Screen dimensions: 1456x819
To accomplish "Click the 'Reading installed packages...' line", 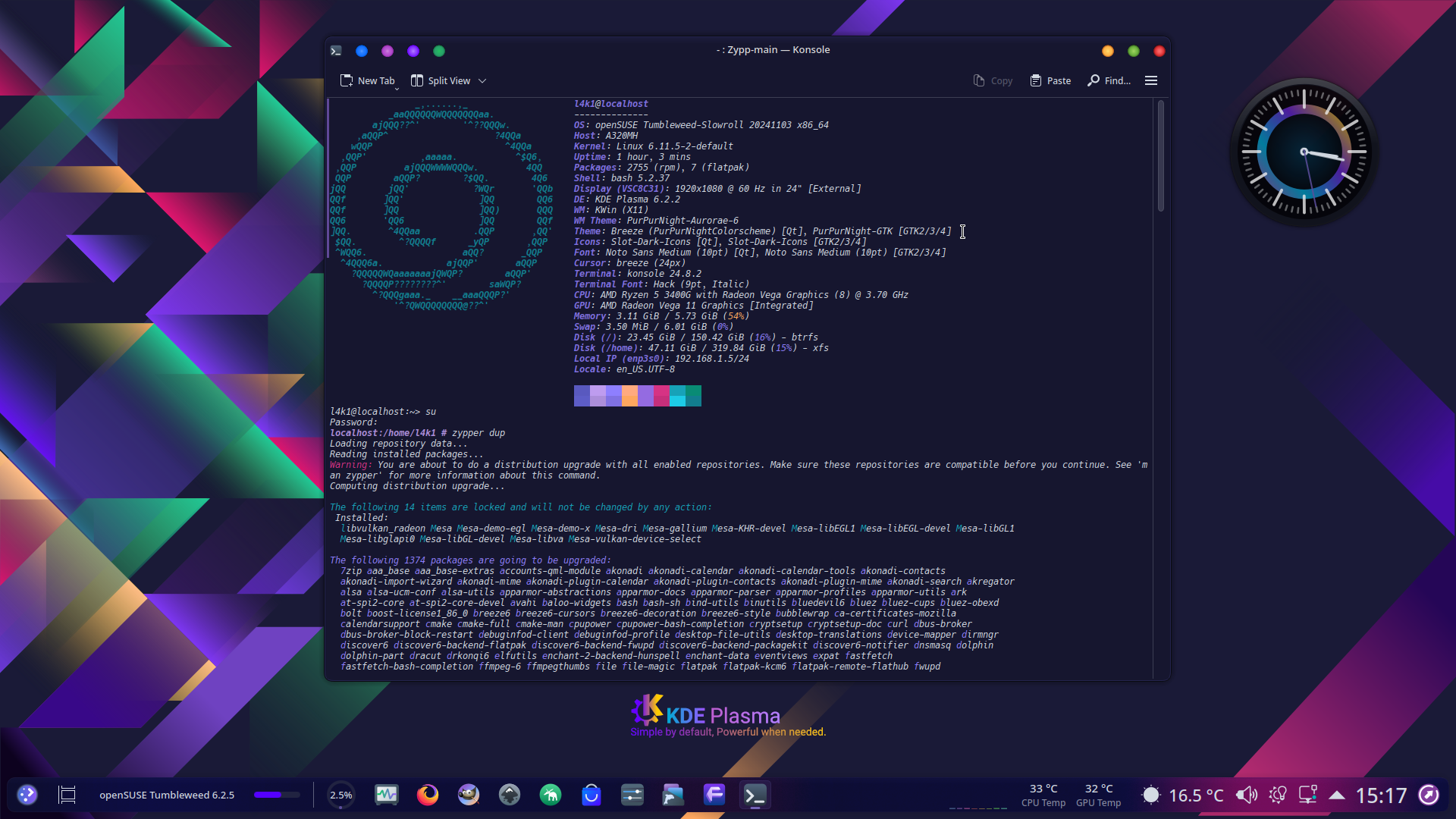I will pos(406,454).
